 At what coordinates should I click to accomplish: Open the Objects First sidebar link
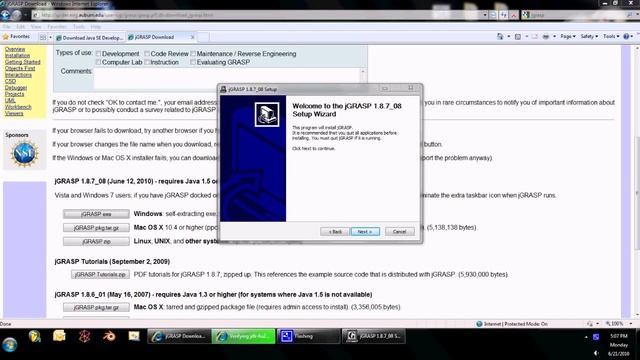pos(20,69)
